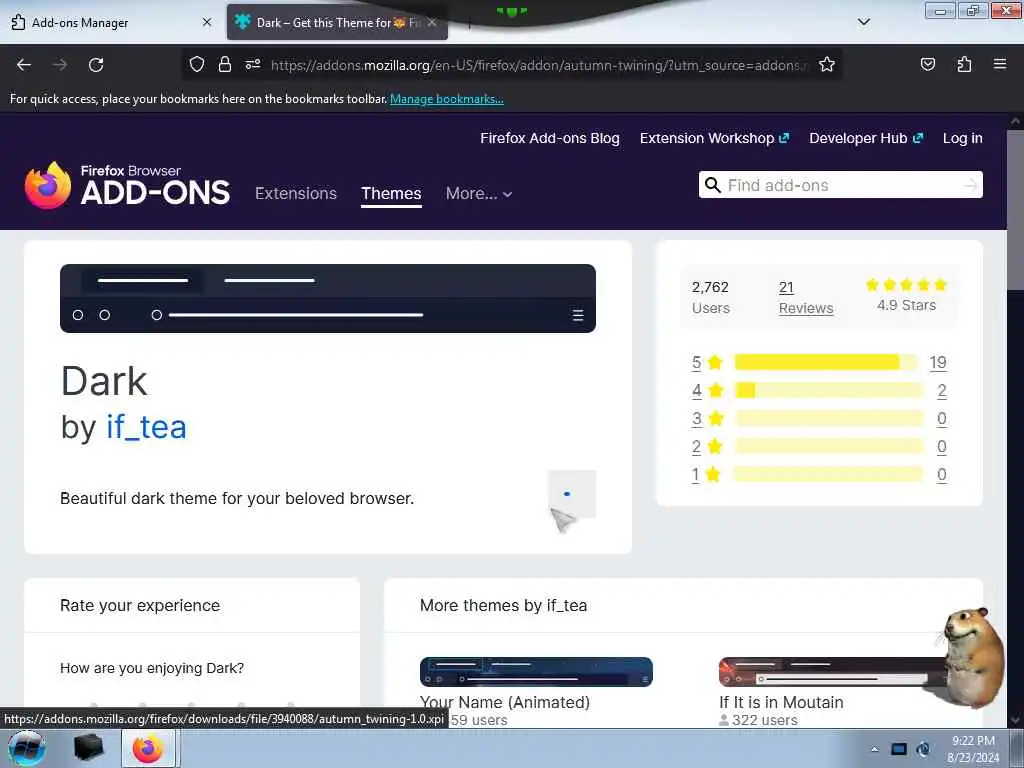Open the Windows Start menu
Viewport: 1024px width, 768px height.
click(x=27, y=748)
